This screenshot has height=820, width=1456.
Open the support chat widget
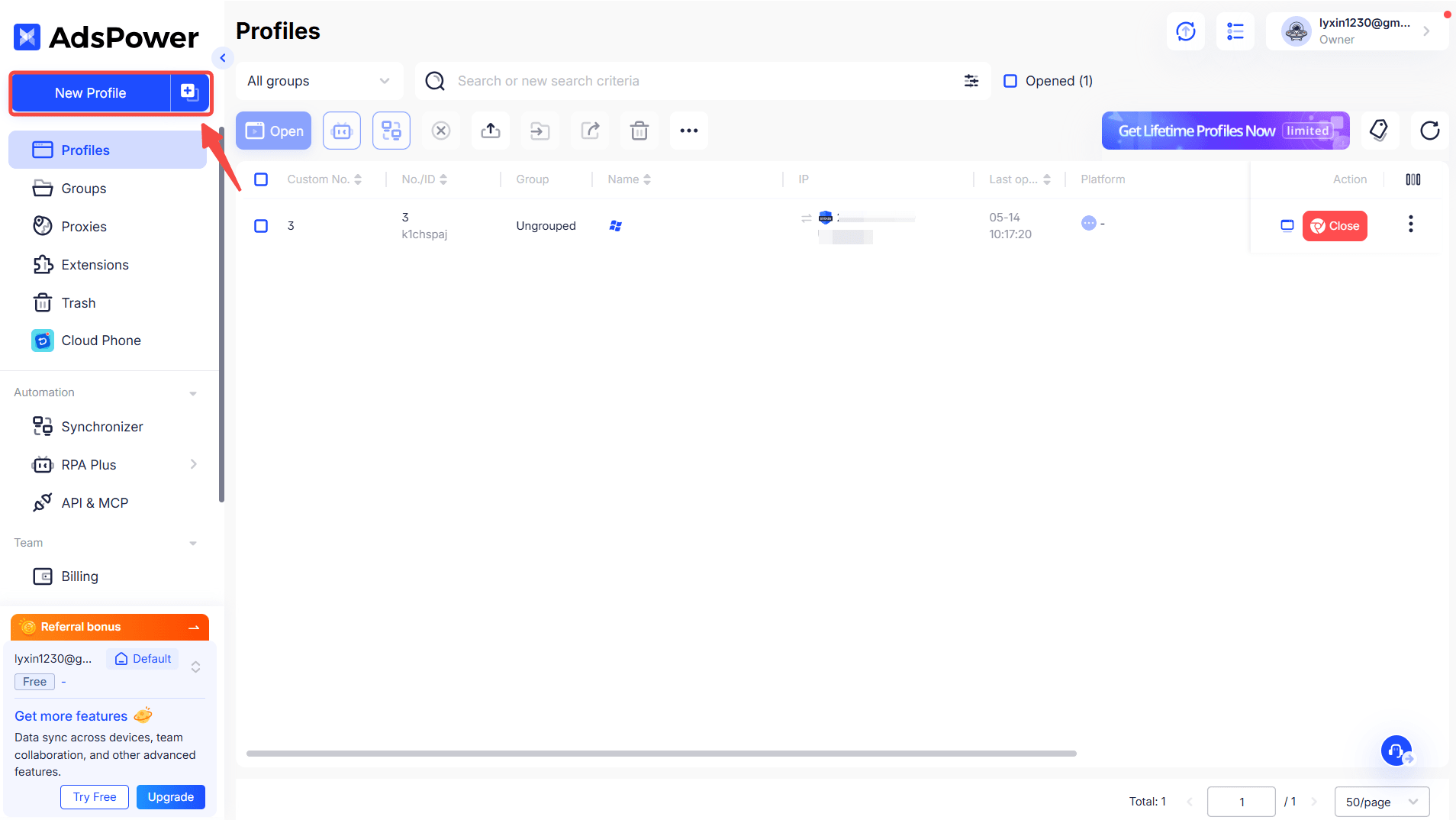pos(1396,751)
